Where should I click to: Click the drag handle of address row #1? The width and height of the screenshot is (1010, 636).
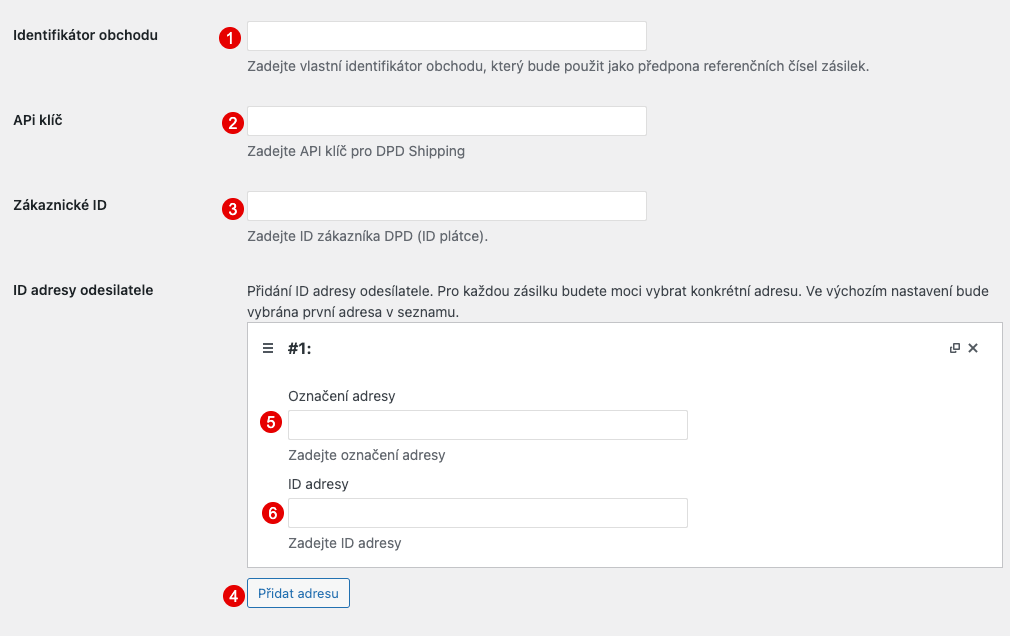click(x=268, y=348)
